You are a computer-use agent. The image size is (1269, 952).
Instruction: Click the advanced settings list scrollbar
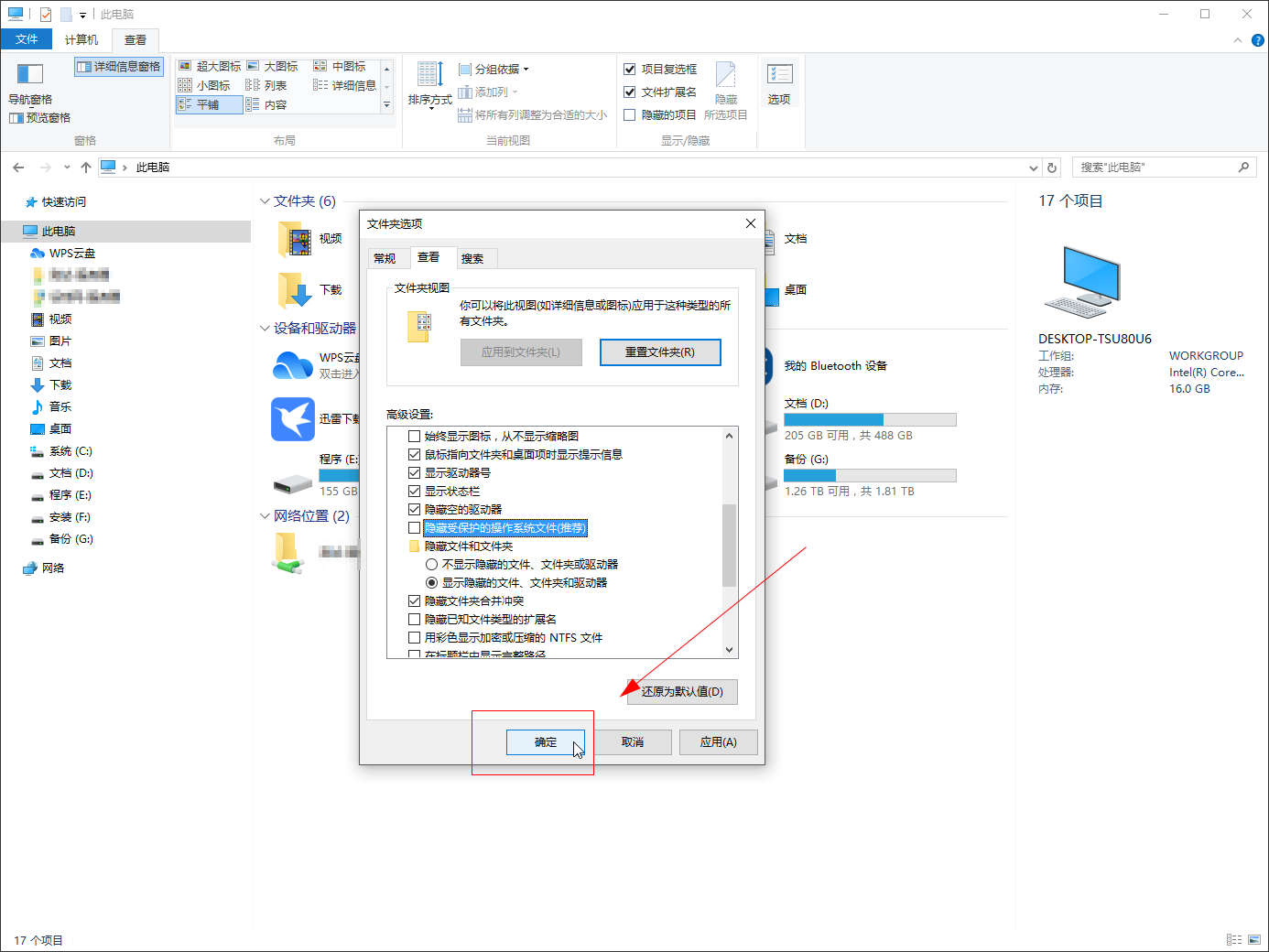[x=729, y=544]
